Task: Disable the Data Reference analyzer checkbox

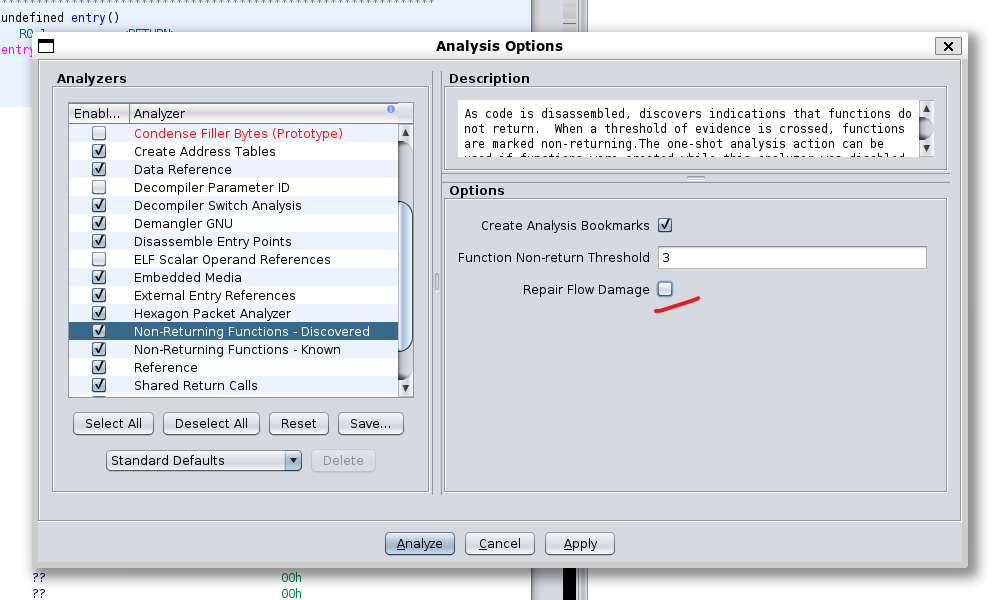Action: [99, 169]
